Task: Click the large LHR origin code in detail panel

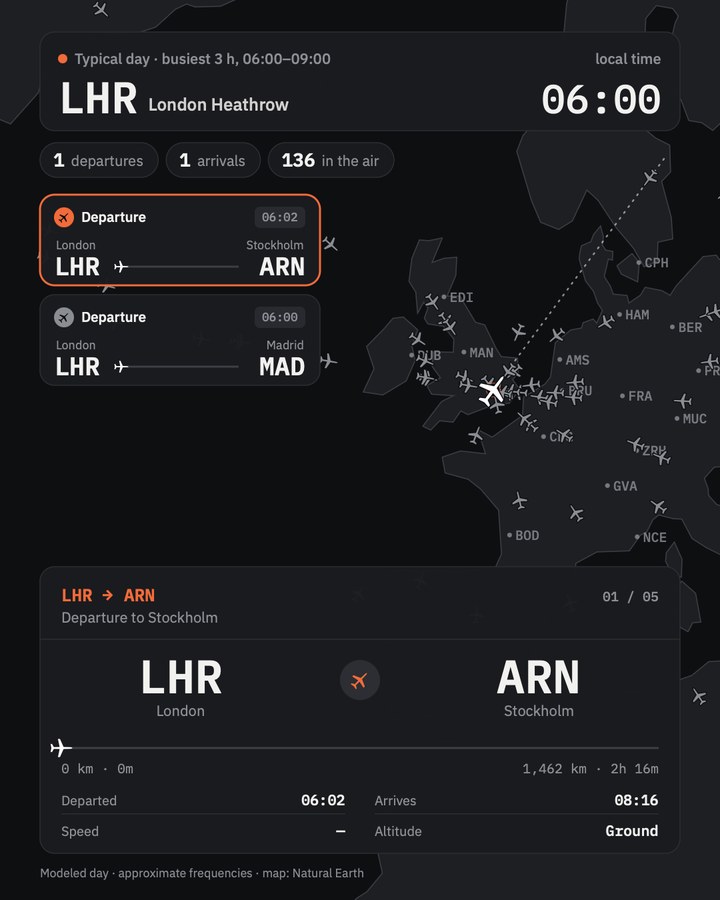Action: [x=181, y=677]
